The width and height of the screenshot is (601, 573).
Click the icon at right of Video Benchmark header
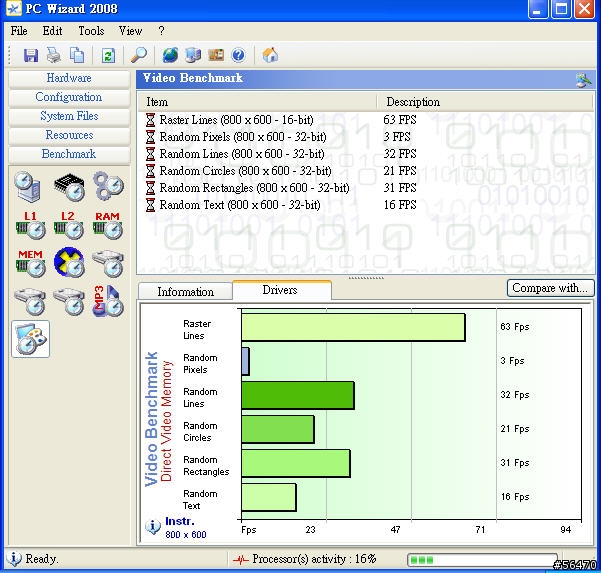tap(583, 80)
